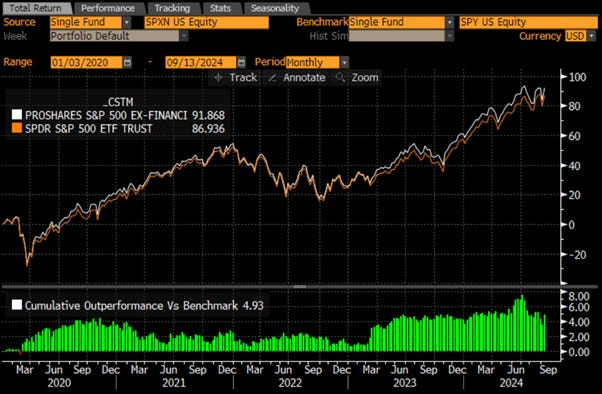Click the Portfolio Default dropdown arrow
This screenshot has height=394, width=602.
[184, 36]
